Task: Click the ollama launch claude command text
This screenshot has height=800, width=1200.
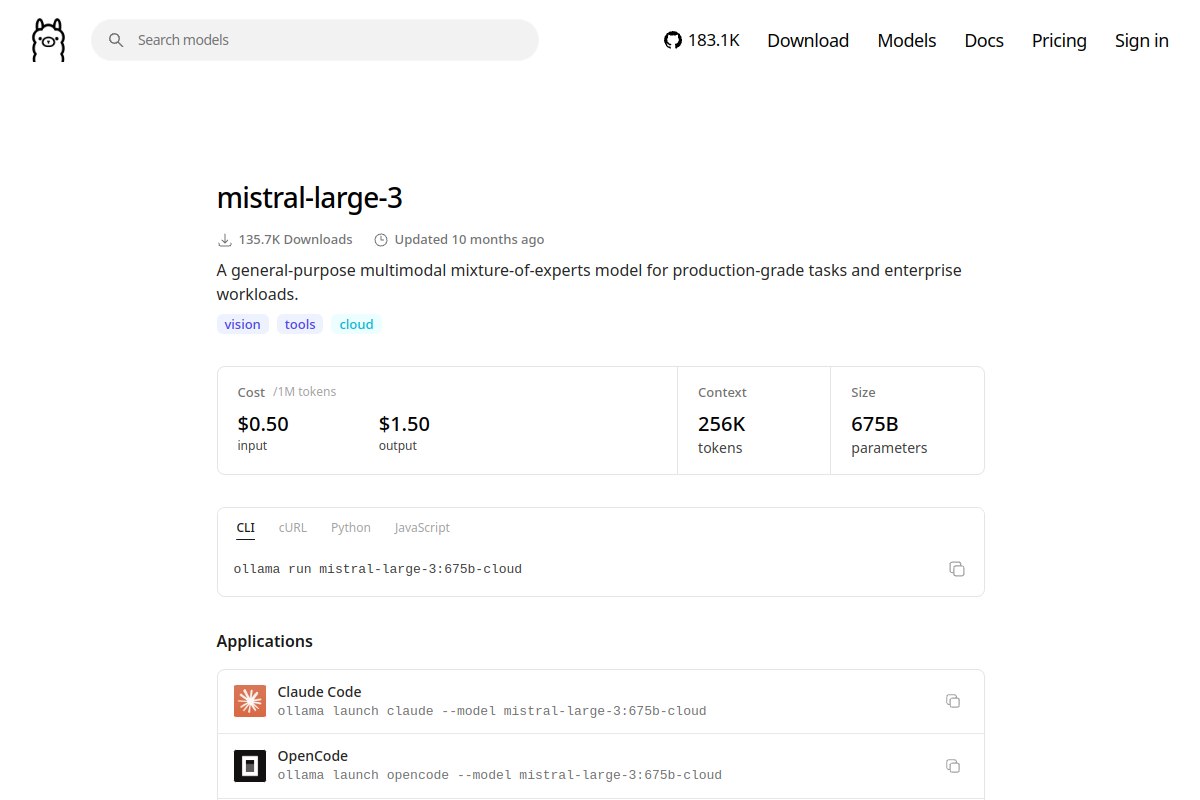Action: pos(492,711)
